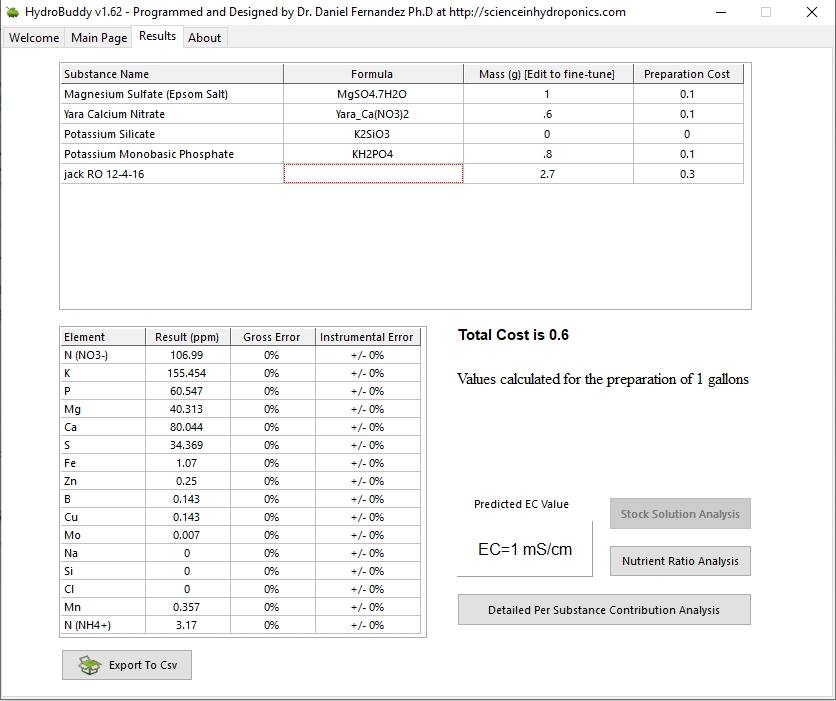Select the Results tab
This screenshot has height=701, width=836.
pos(157,36)
